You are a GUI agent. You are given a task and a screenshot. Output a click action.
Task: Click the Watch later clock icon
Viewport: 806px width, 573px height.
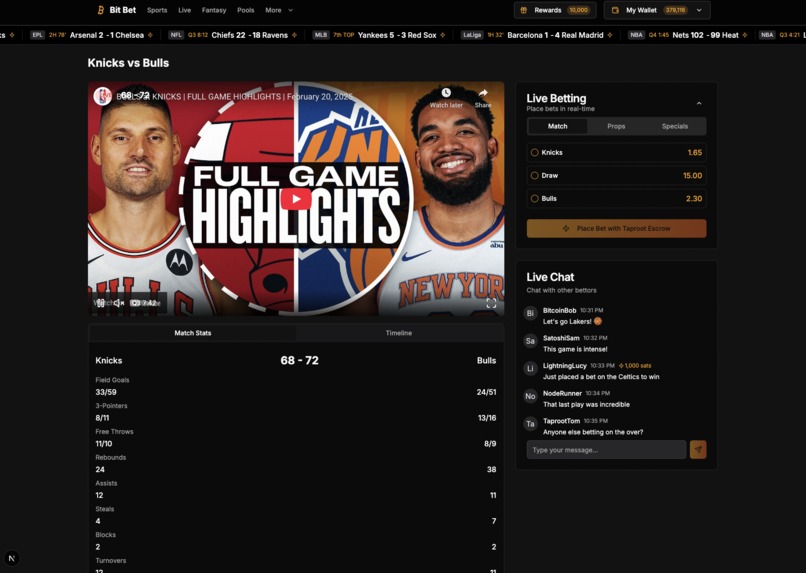click(446, 93)
